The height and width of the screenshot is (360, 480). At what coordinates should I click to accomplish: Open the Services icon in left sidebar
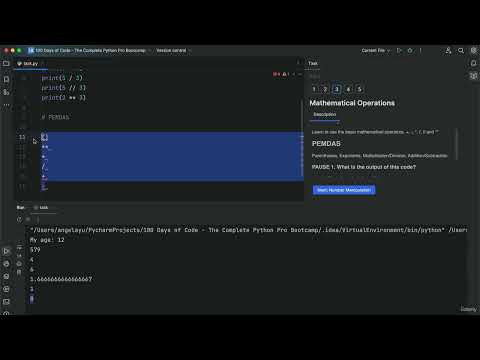click(x=6, y=289)
